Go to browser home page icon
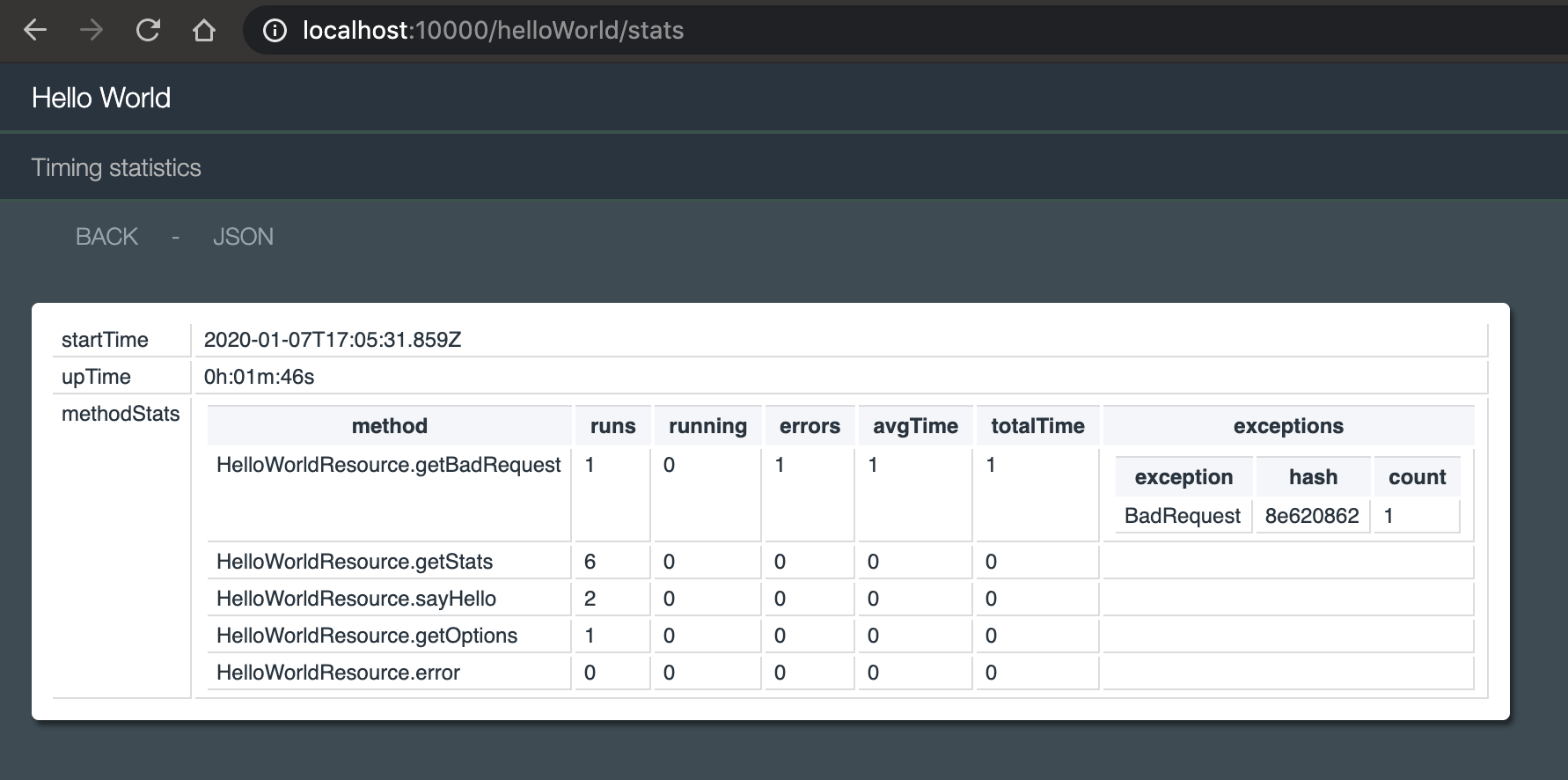 coord(204,31)
